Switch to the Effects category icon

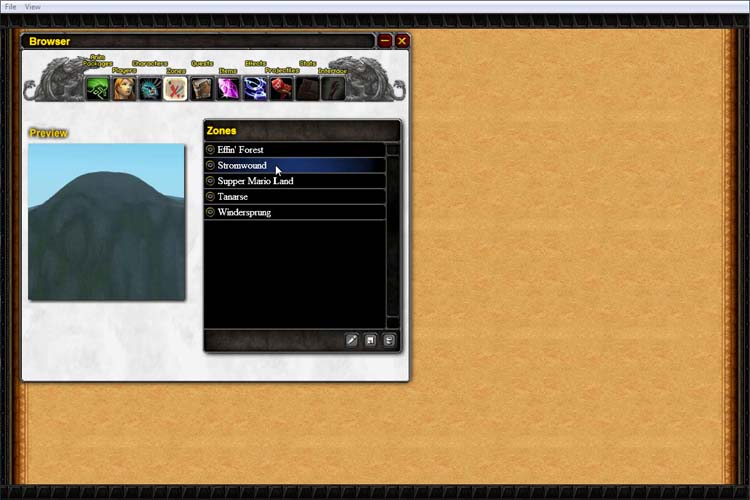coord(254,89)
